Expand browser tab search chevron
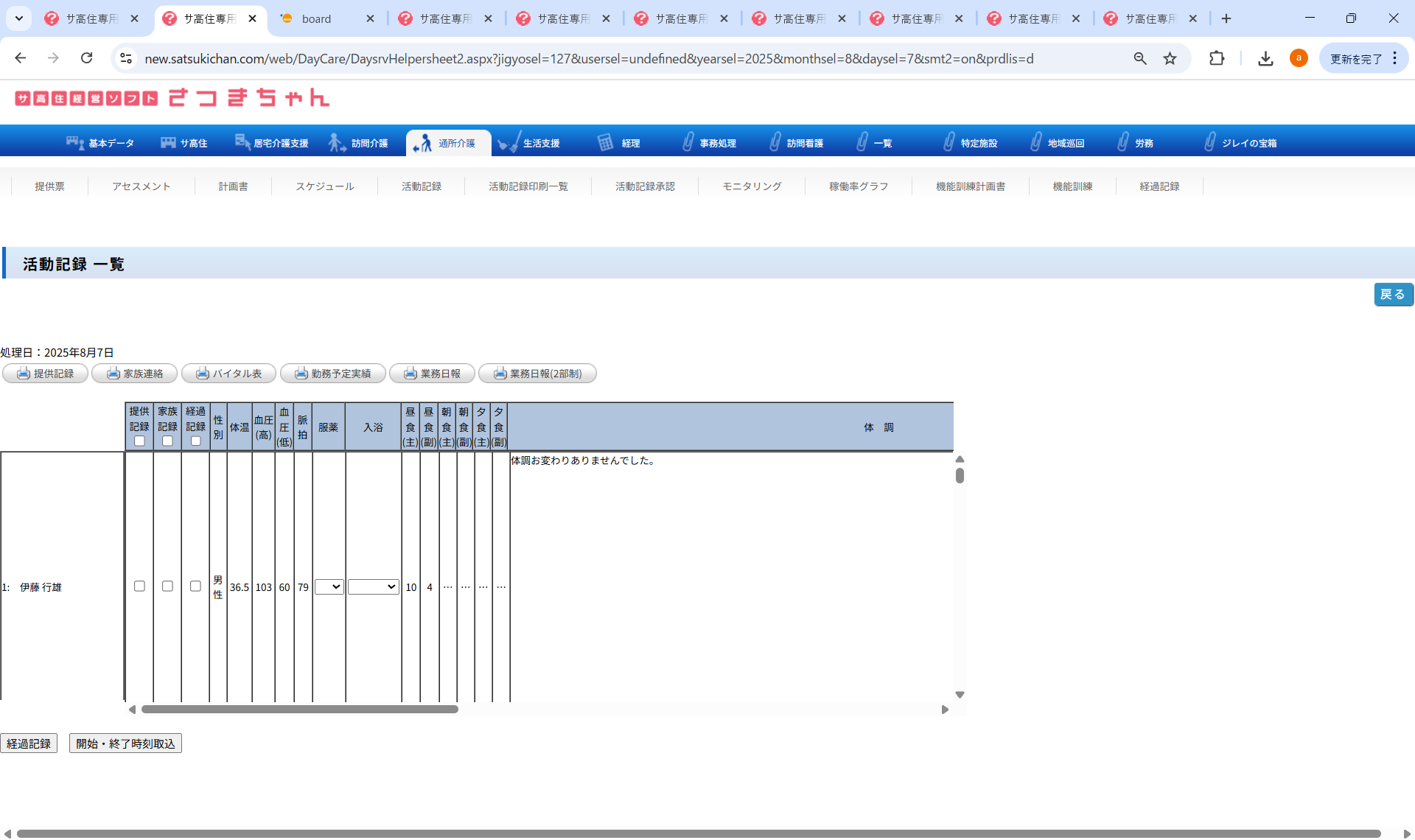The image size is (1415, 840). (19, 18)
